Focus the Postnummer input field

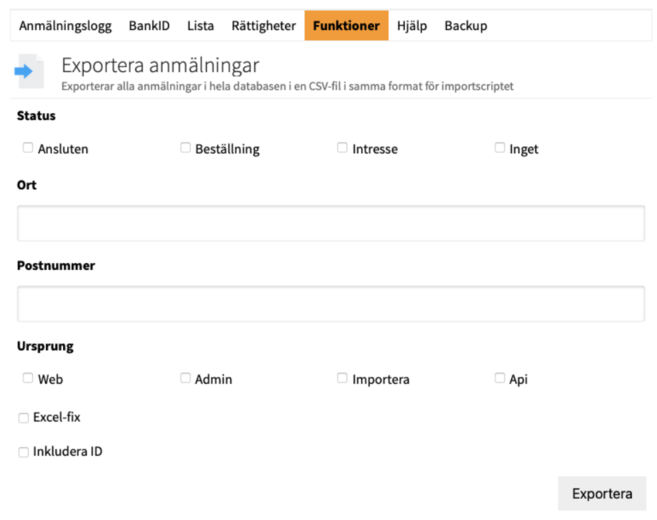click(x=330, y=304)
